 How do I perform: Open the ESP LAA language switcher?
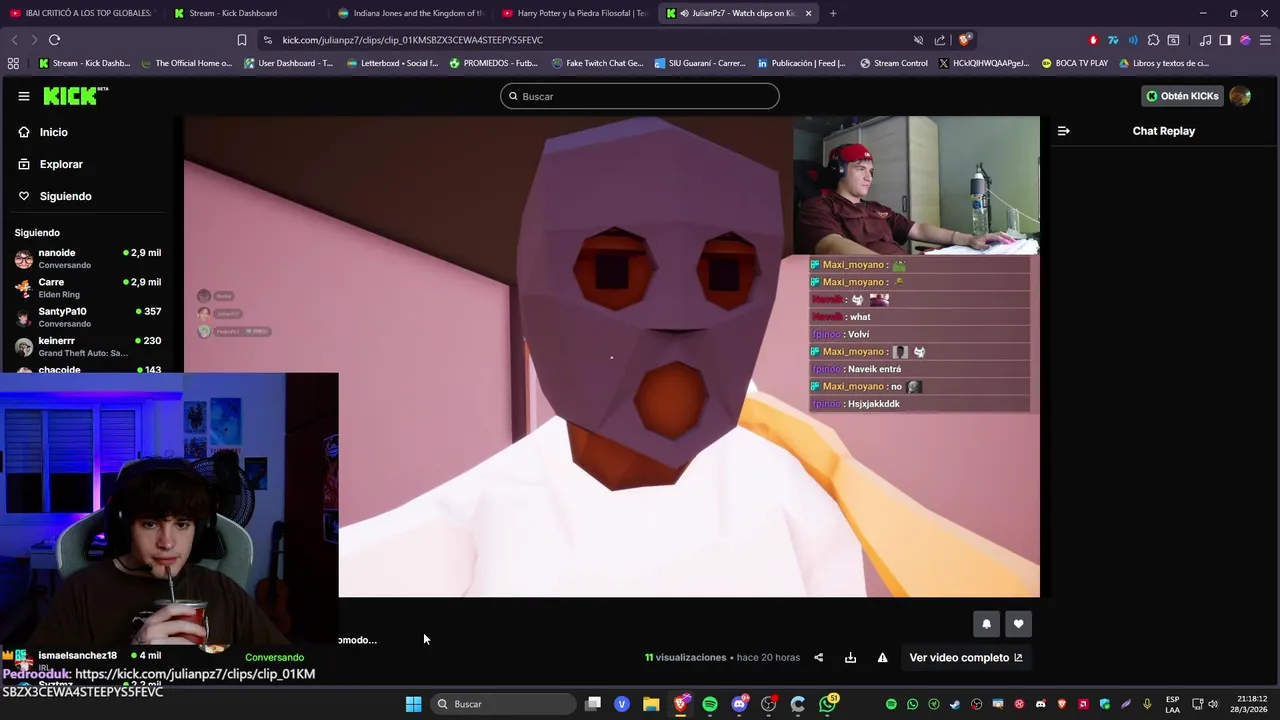point(1172,704)
